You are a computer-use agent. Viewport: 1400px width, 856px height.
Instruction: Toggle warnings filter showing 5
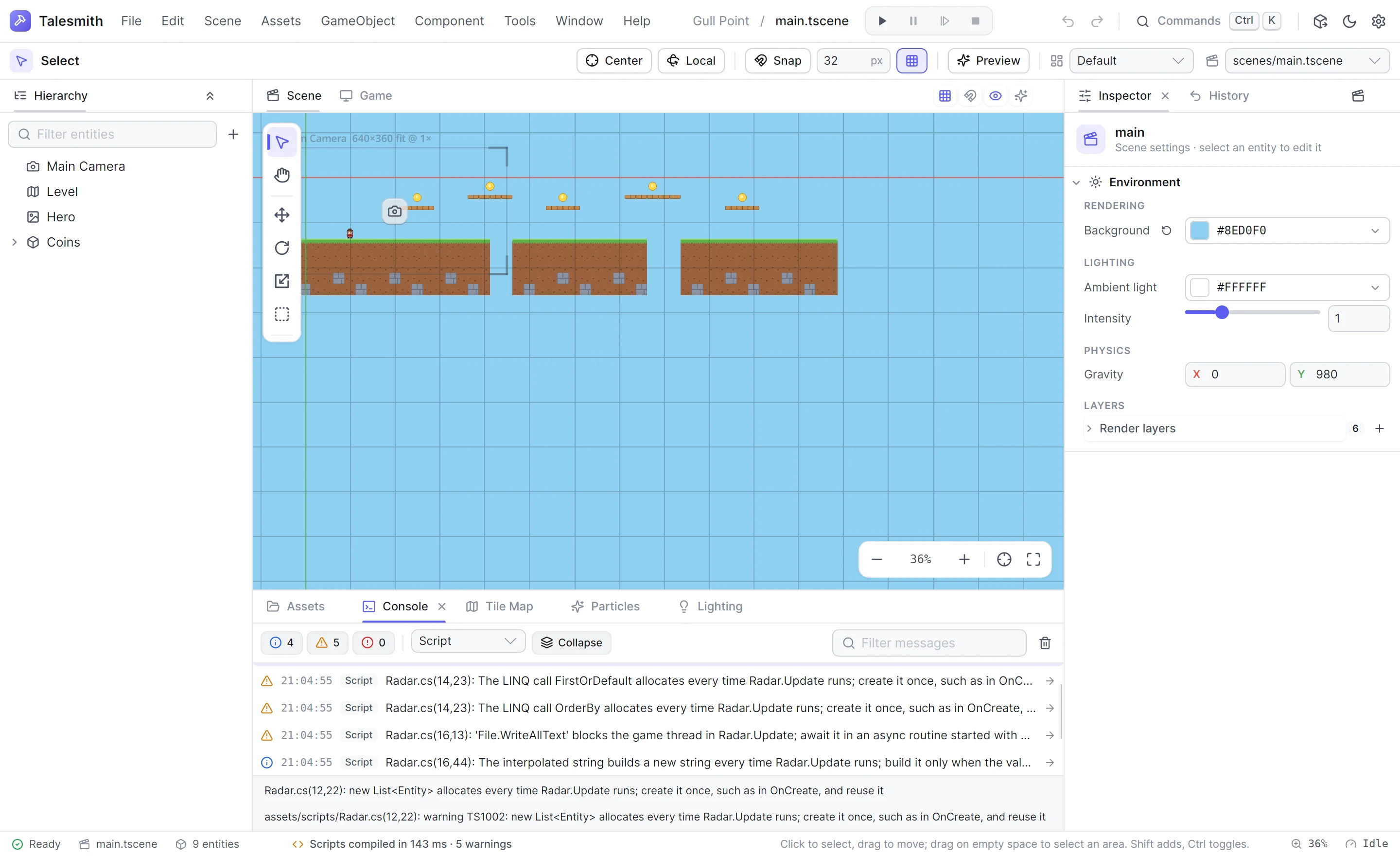tap(328, 643)
